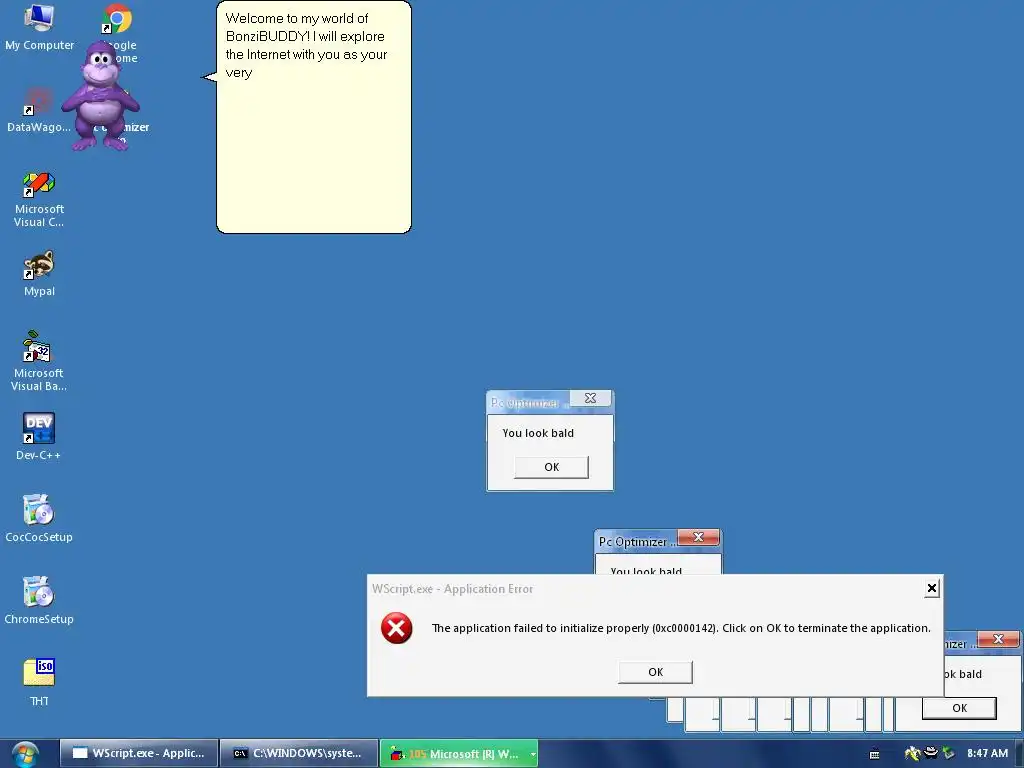Launch Dev-C++ desktop shortcut
The height and width of the screenshot is (768, 1024).
[39, 436]
